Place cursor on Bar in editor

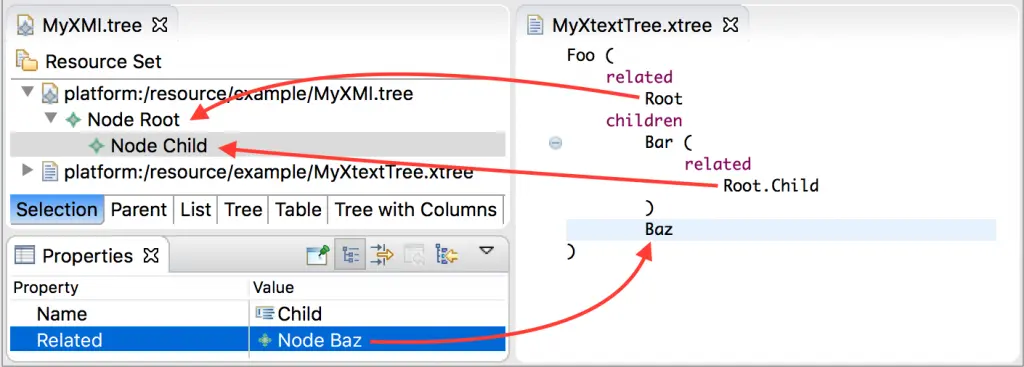[658, 142]
